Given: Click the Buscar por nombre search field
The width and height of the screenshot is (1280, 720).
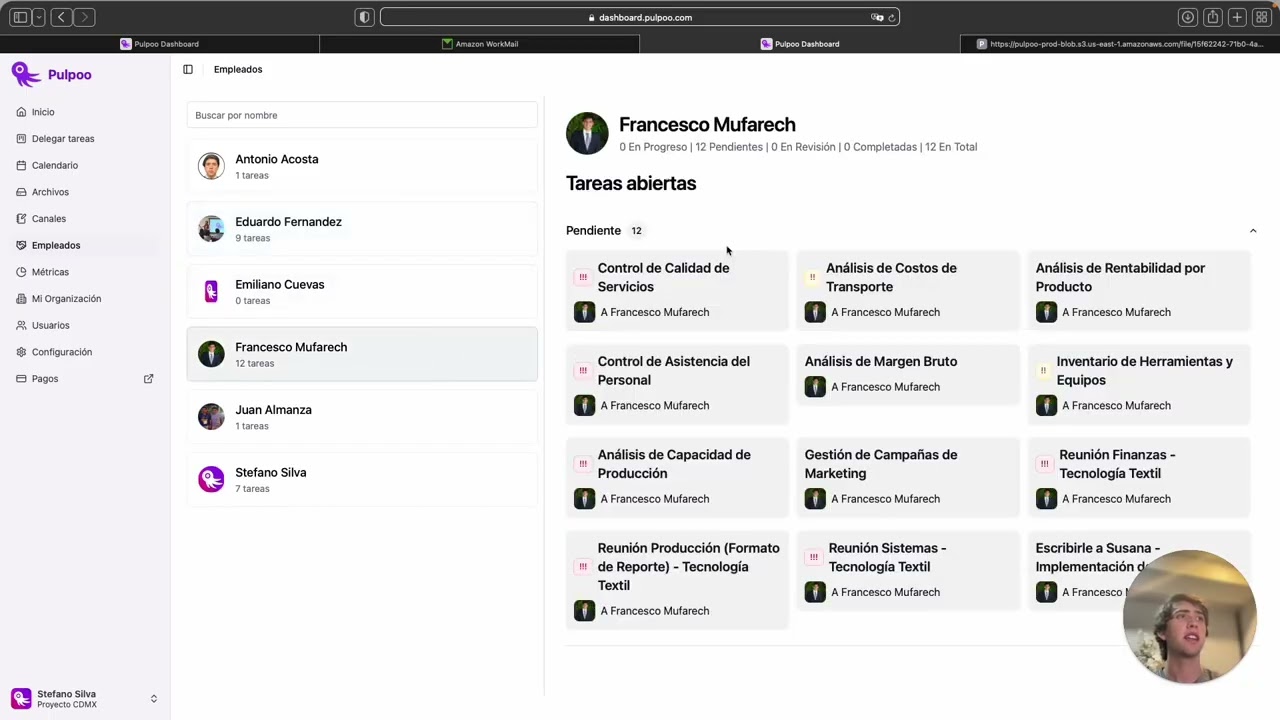Looking at the screenshot, I should 362,115.
